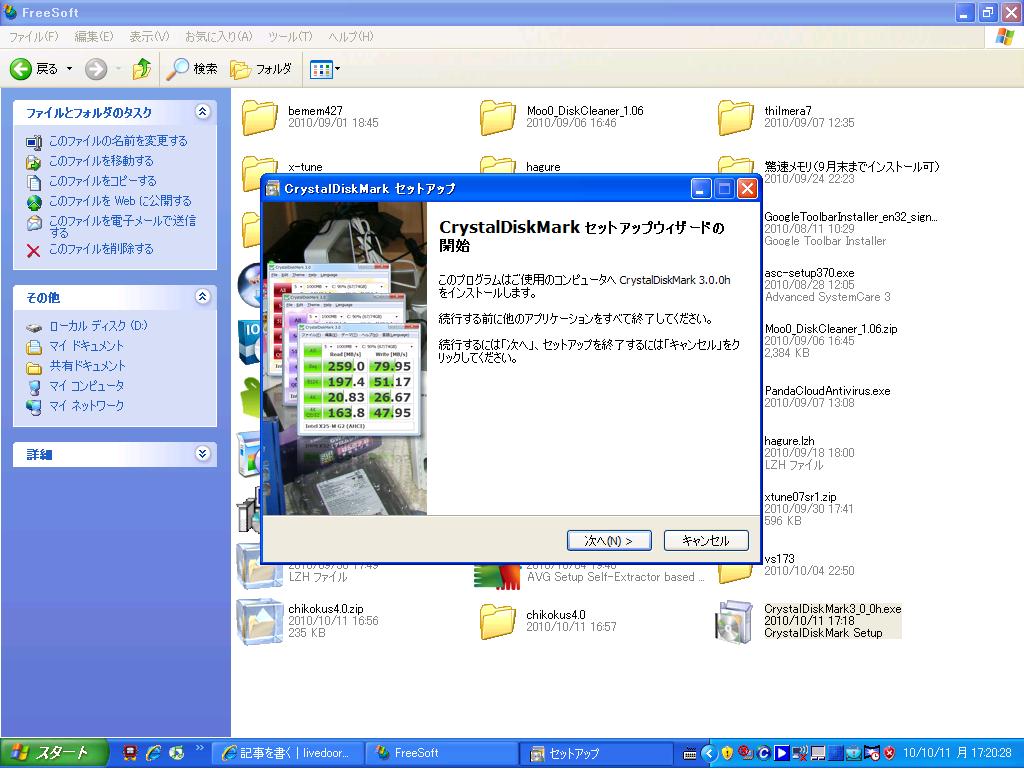Select PandaCloudAntivirus.exe file
Viewport: 1024px width, 771px height.
point(827,391)
